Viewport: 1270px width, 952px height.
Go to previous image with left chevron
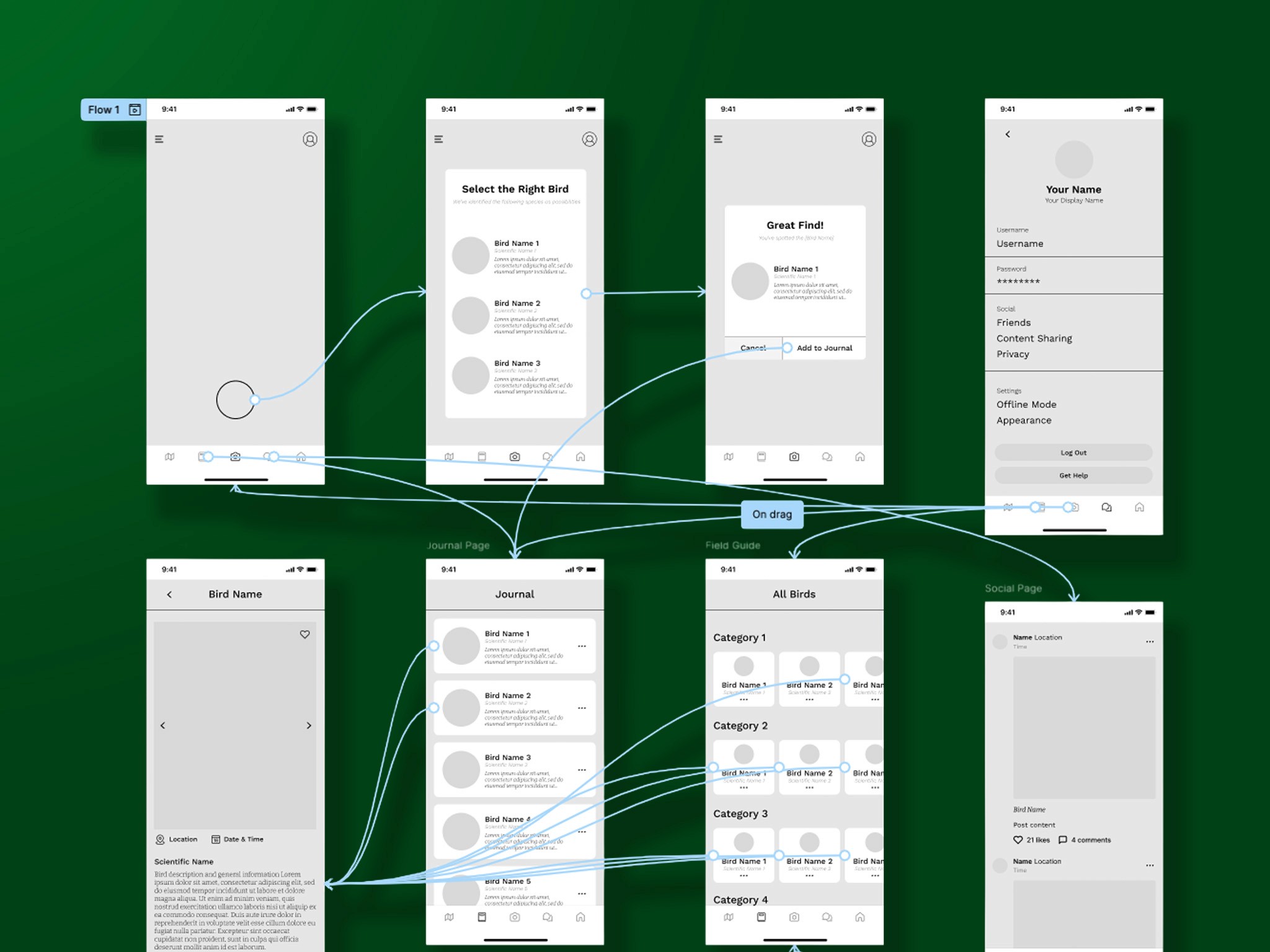tap(163, 726)
